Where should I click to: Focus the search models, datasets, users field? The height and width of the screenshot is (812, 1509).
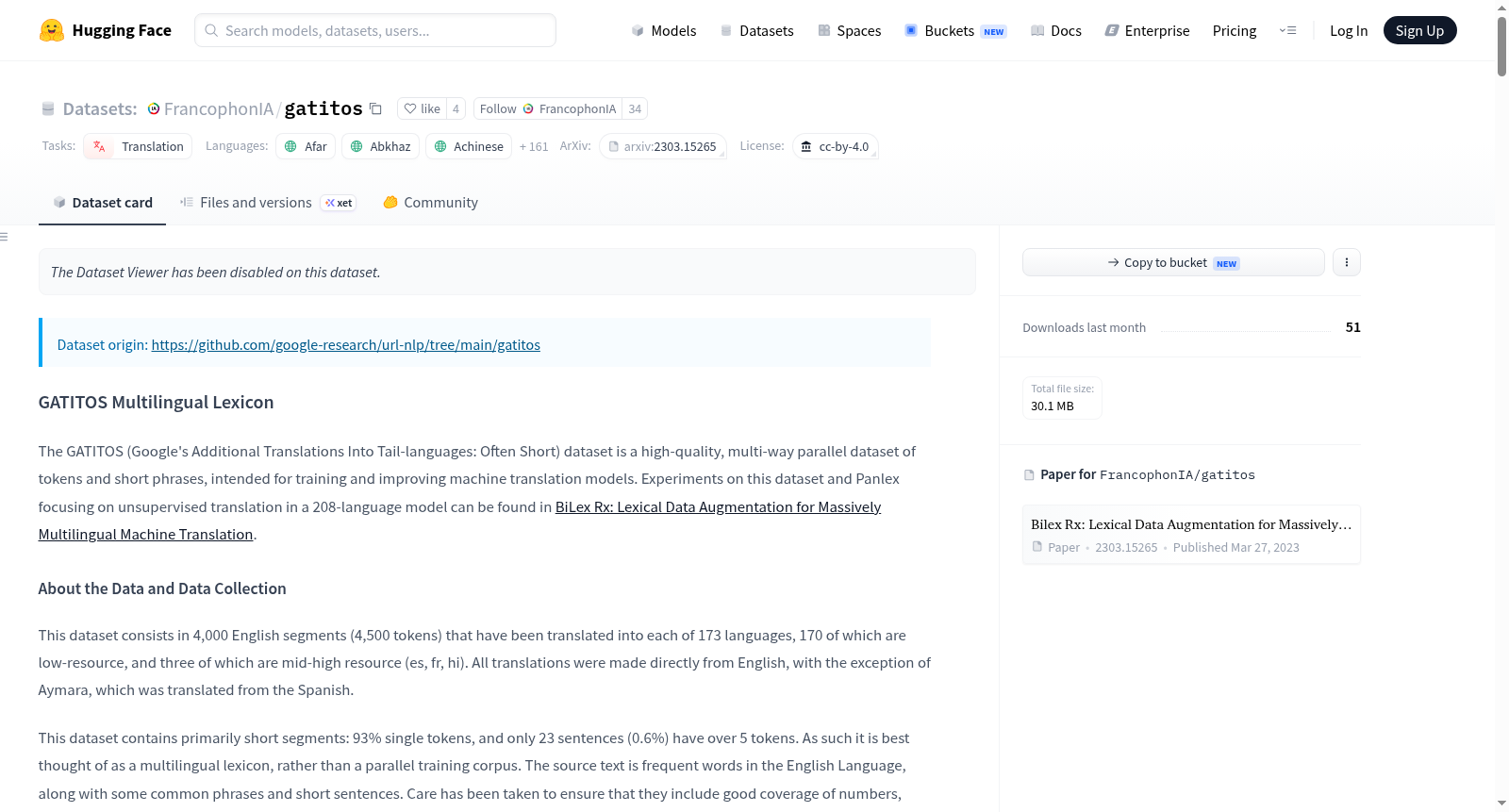[375, 30]
